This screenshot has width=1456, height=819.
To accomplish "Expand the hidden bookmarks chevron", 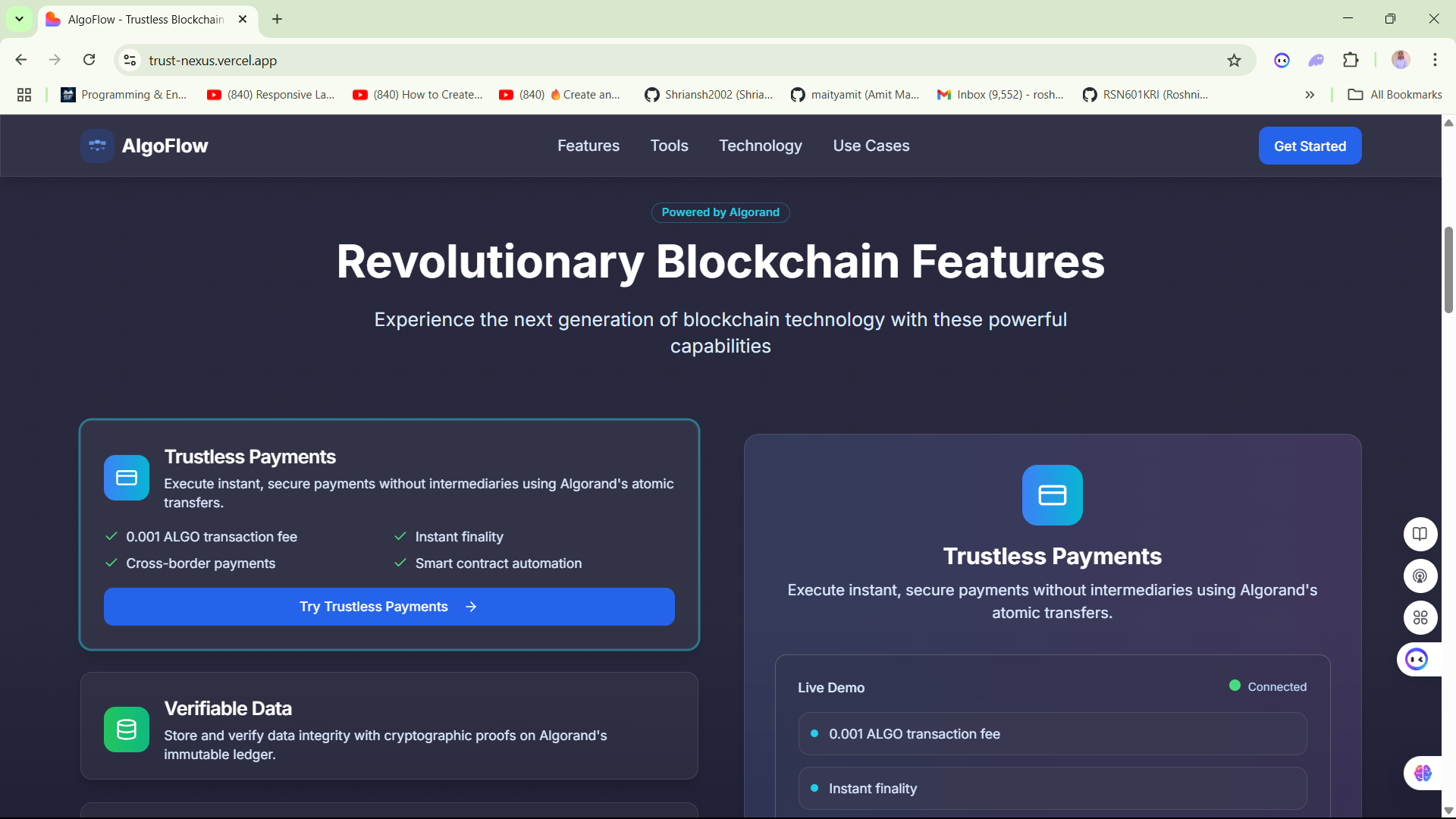I will point(1310,95).
